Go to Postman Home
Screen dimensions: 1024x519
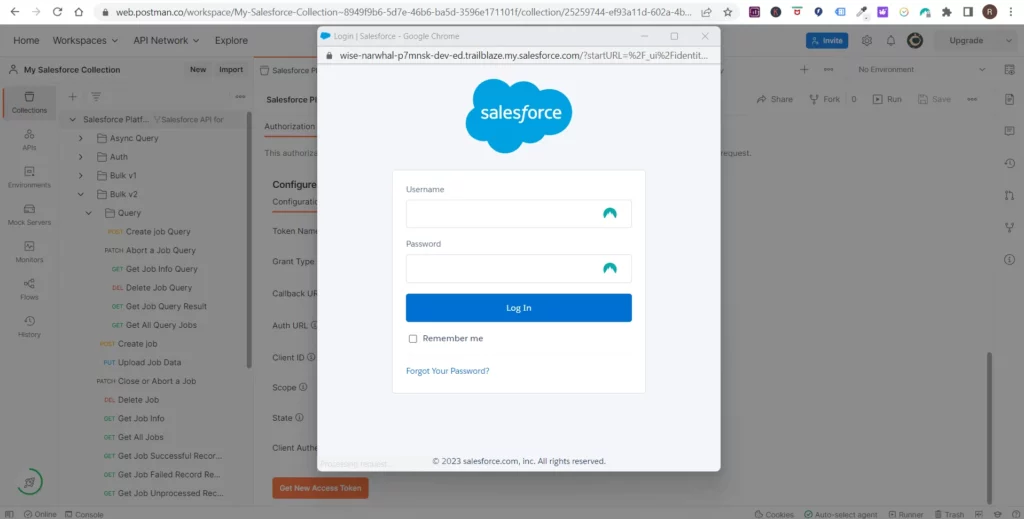click(26, 40)
